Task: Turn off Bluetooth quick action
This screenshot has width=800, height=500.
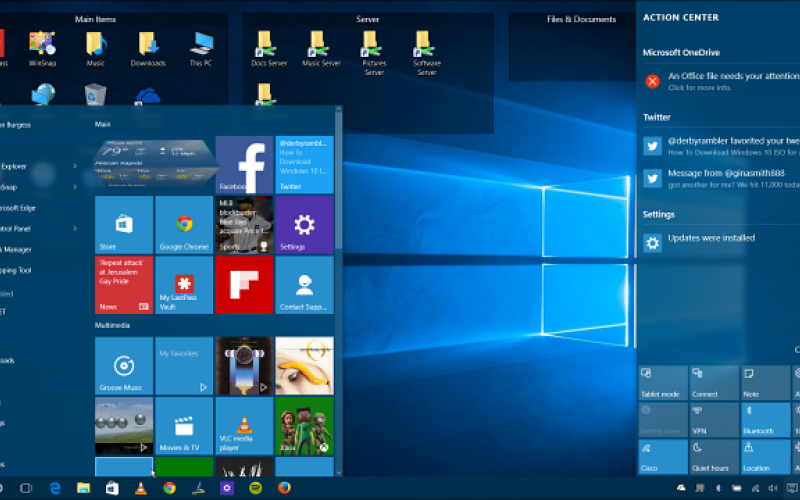Action: [x=764, y=419]
